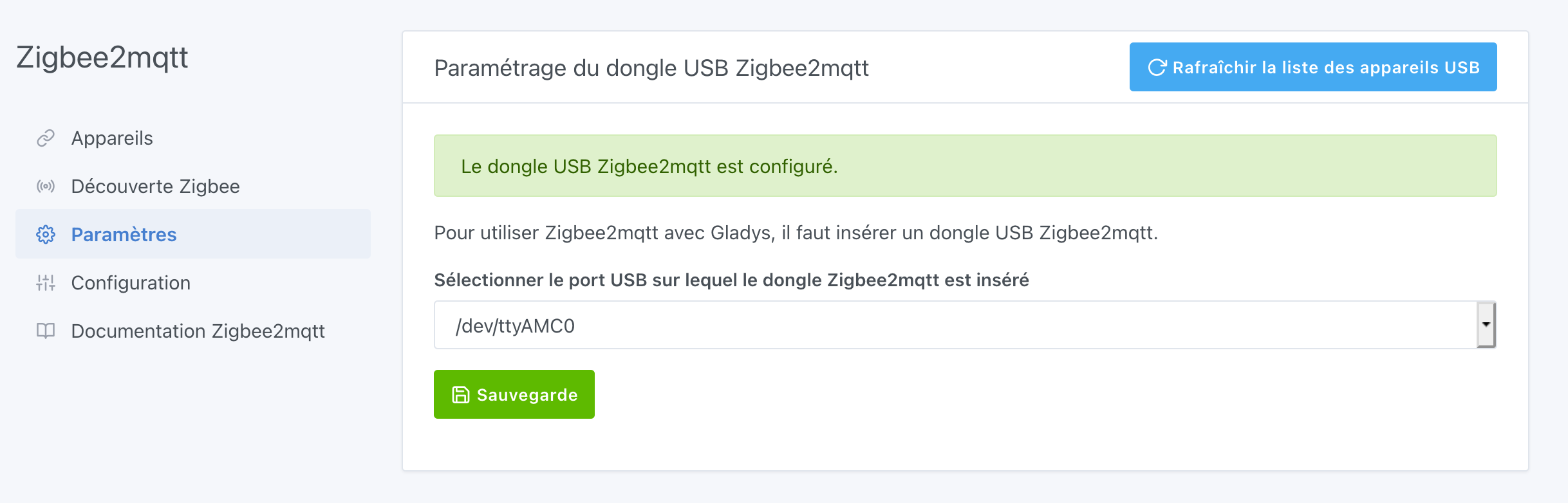Viewport: 1568px width, 503px height.
Task: Click the link icon beside Appareils
Action: click(x=45, y=138)
